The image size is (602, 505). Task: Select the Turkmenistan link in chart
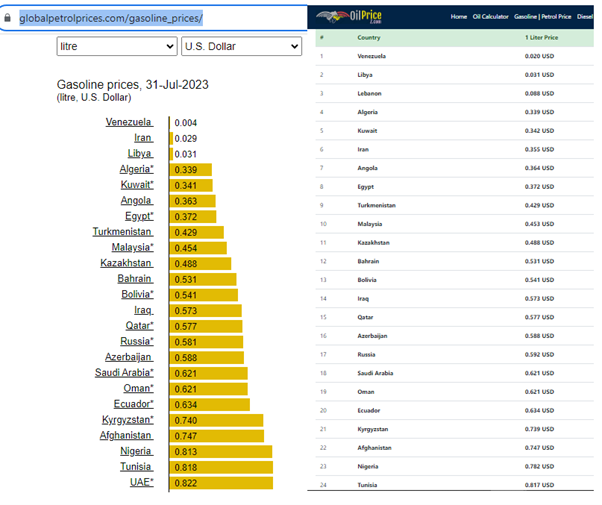(122, 232)
